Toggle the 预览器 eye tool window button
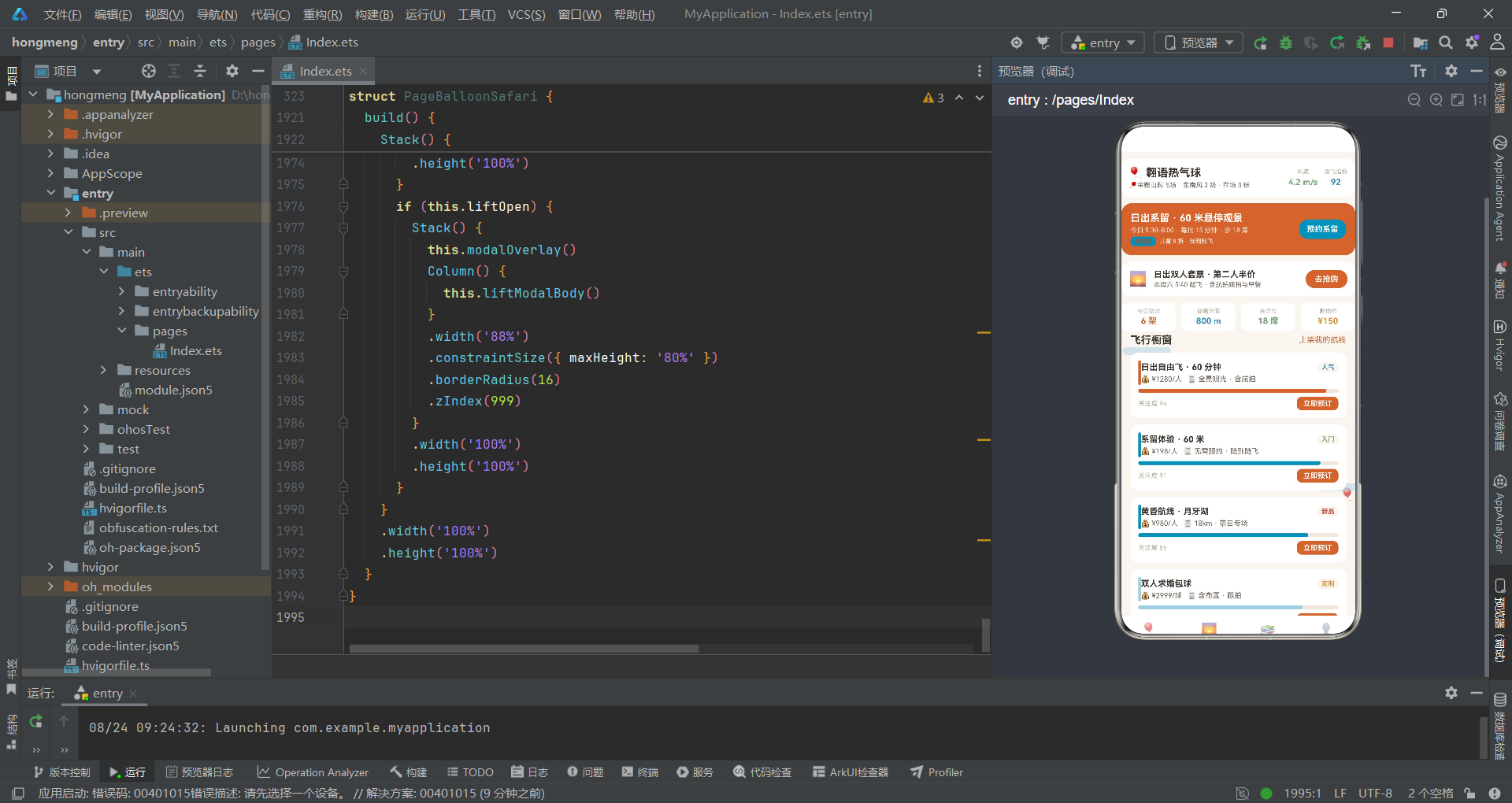The image size is (1512, 803). 1500,91
